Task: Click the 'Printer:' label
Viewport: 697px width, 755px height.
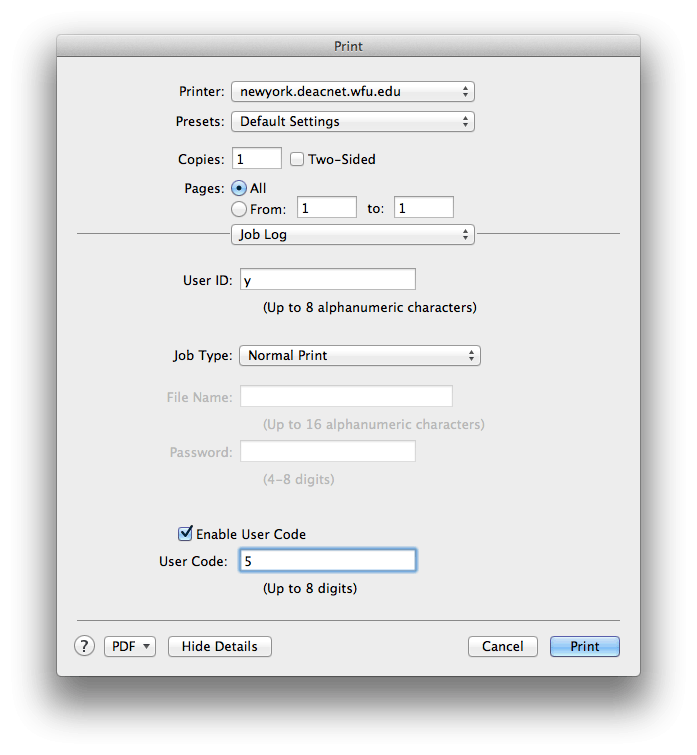Action: click(x=202, y=91)
